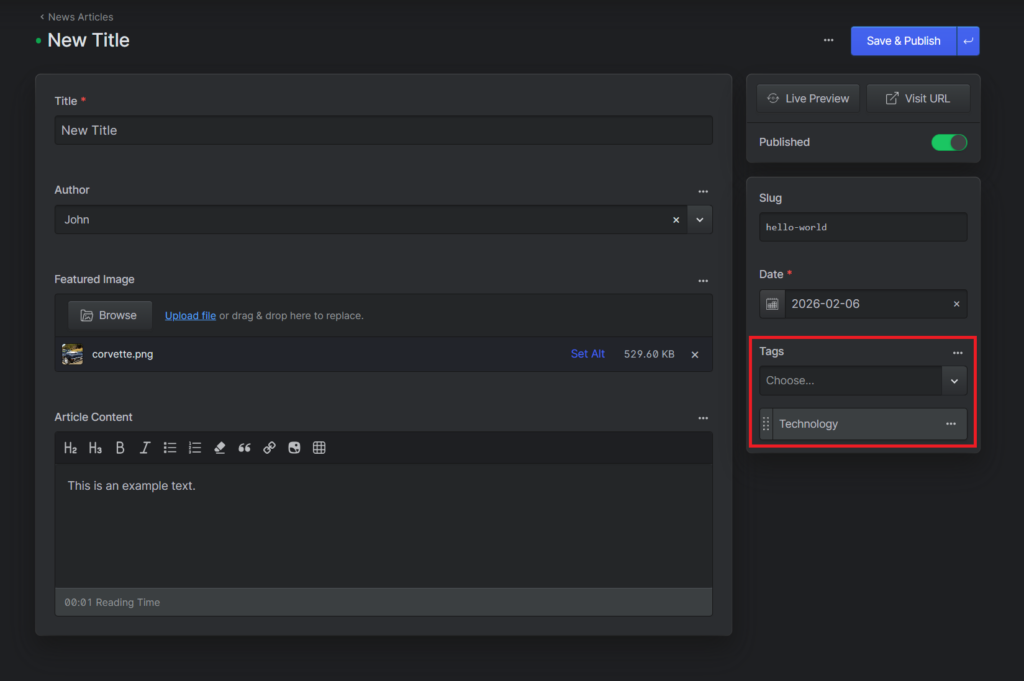Insert a table into the article

point(319,448)
